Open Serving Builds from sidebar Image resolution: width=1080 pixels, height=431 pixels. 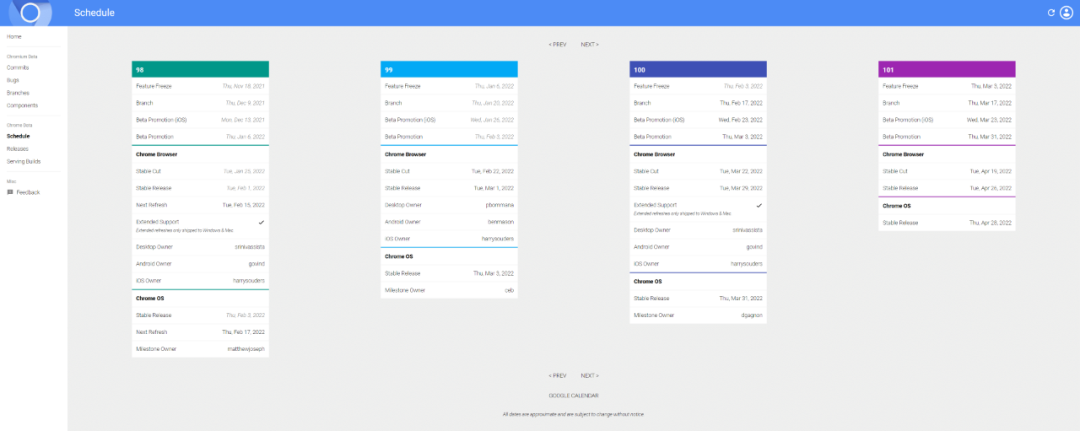(23, 161)
